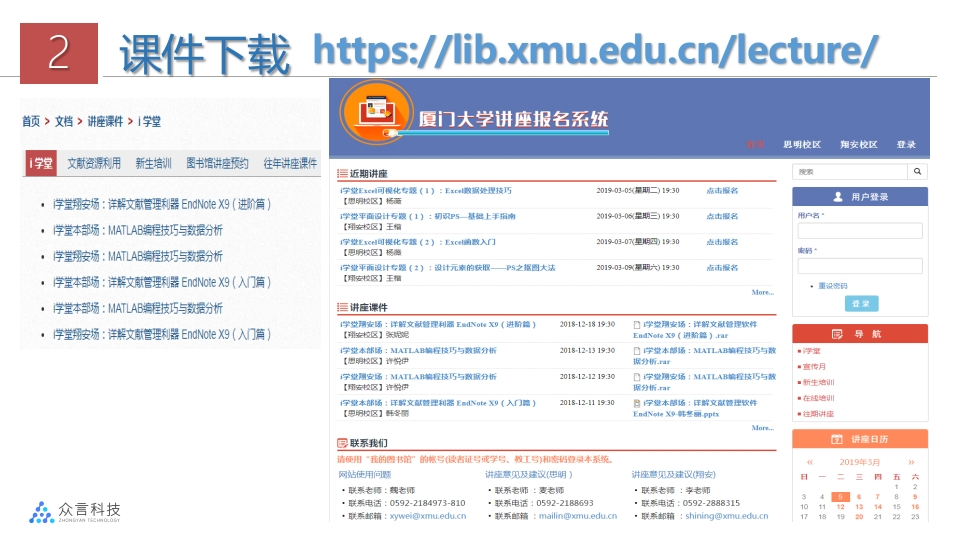Switch to the 往年讲座课件 tab

pyautogui.click(x=289, y=163)
